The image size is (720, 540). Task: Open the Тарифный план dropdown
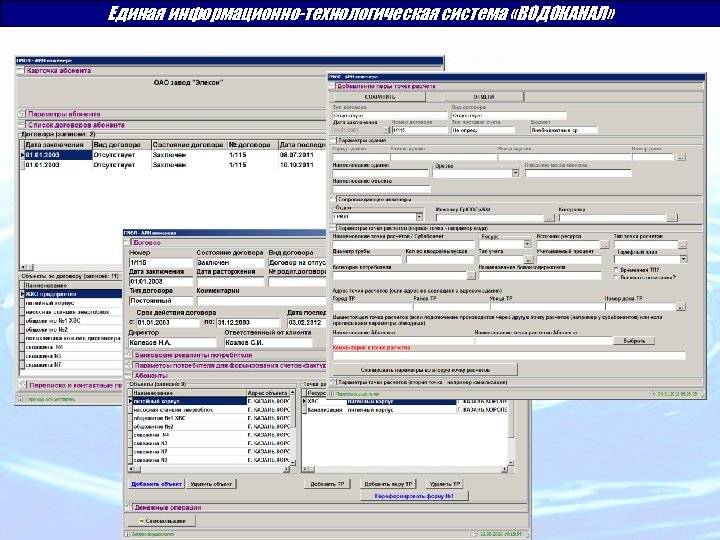(683, 259)
